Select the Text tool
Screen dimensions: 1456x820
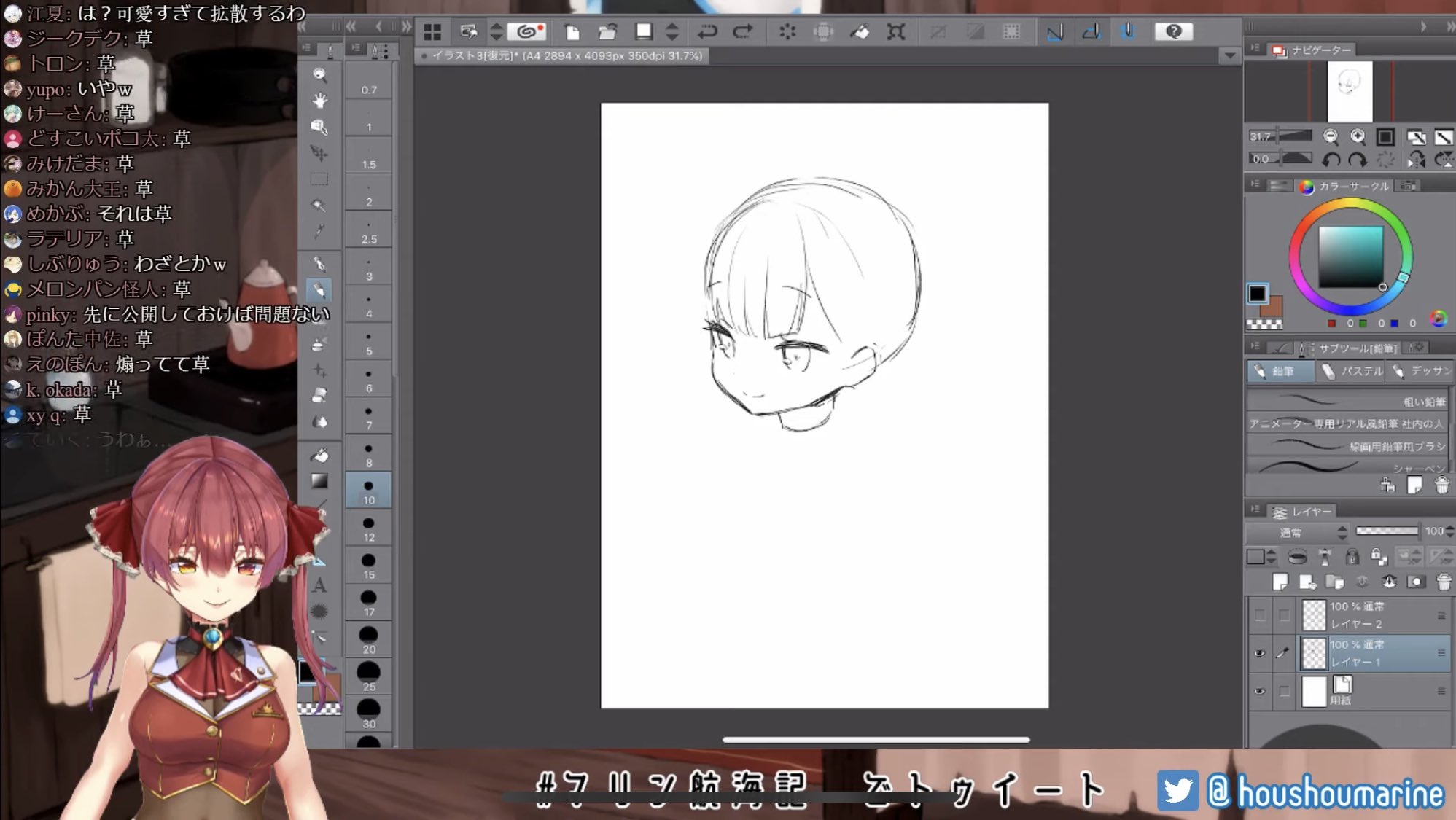[x=319, y=585]
